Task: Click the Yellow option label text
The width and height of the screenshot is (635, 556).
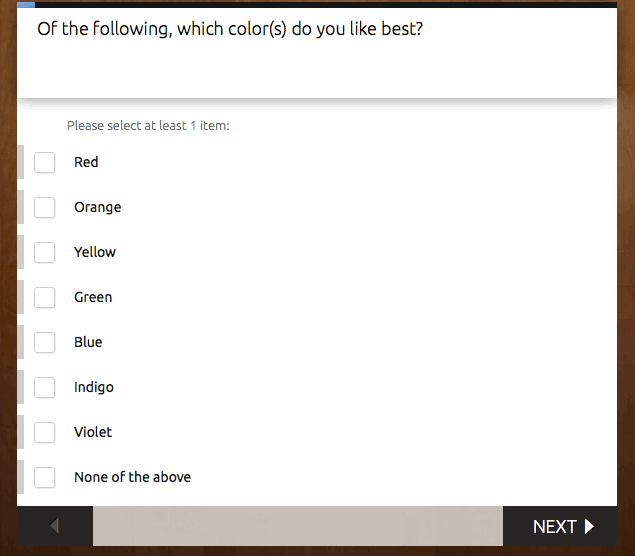Action: tap(95, 252)
